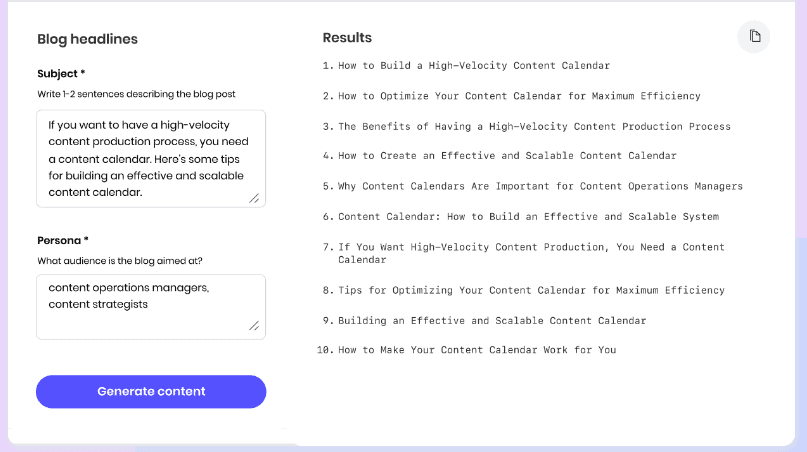
Task: Focus the Subject description text area
Action: 151,159
